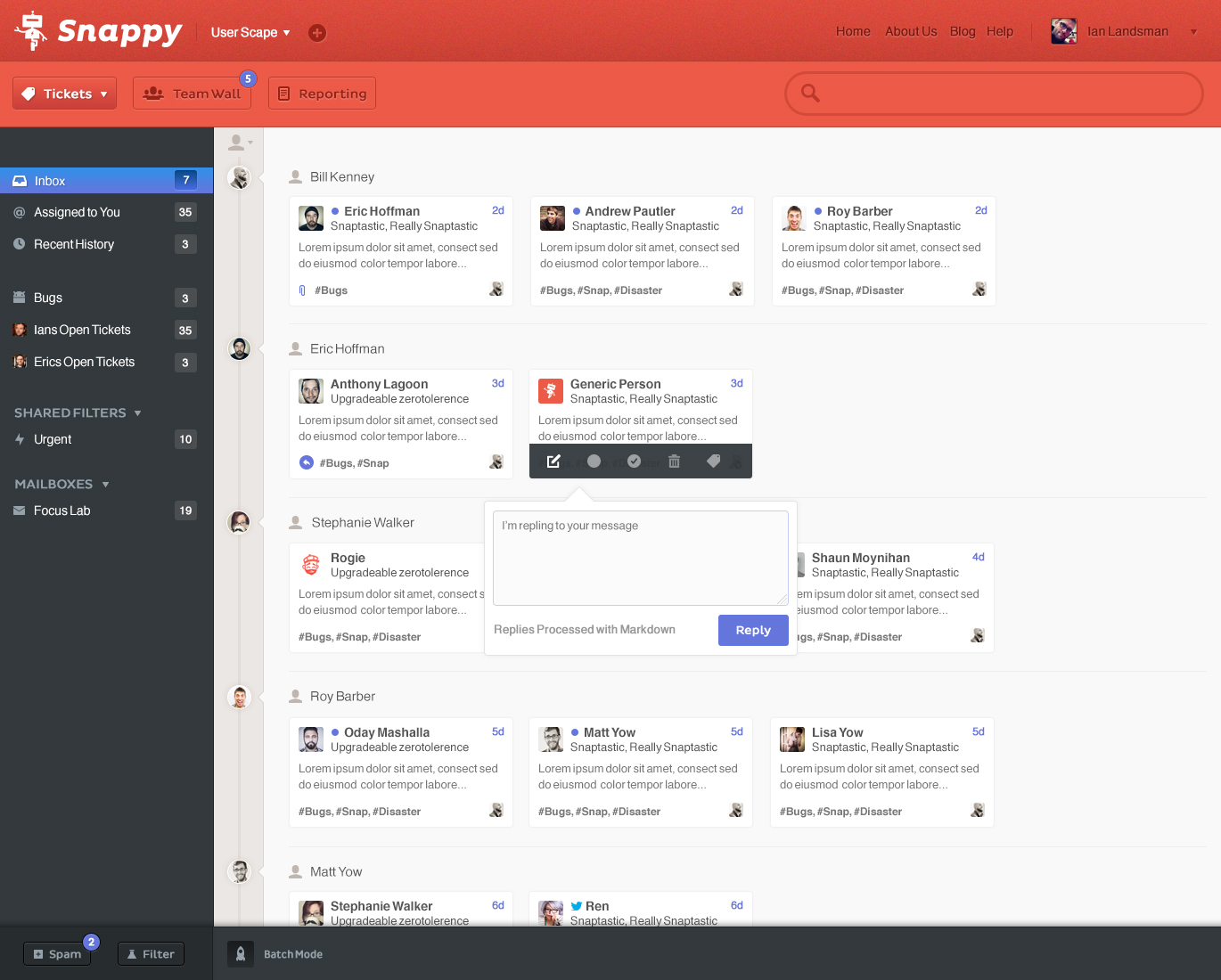Open the Team Wall tab
The height and width of the screenshot is (980, 1221).
click(x=192, y=94)
